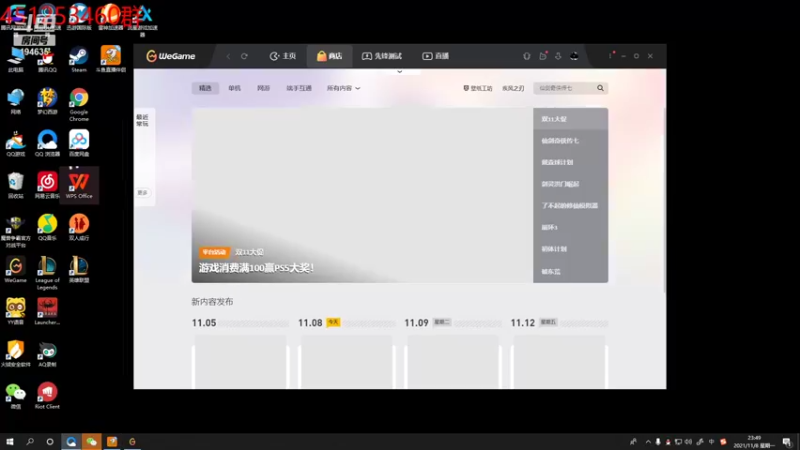Viewport: 800px width, 450px height.
Task: Click the WeChat taskbar icon
Action: coord(91,442)
